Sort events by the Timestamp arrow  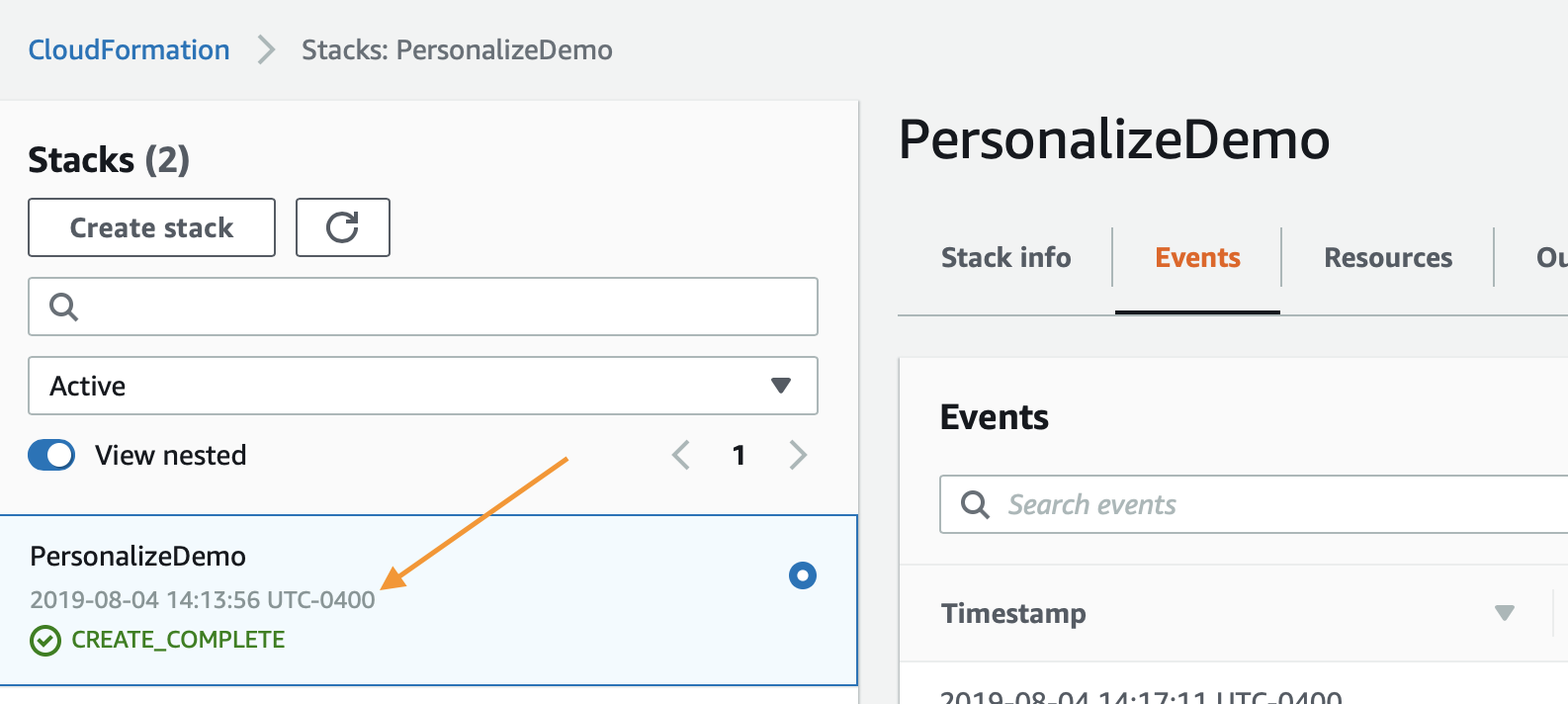click(x=1505, y=613)
